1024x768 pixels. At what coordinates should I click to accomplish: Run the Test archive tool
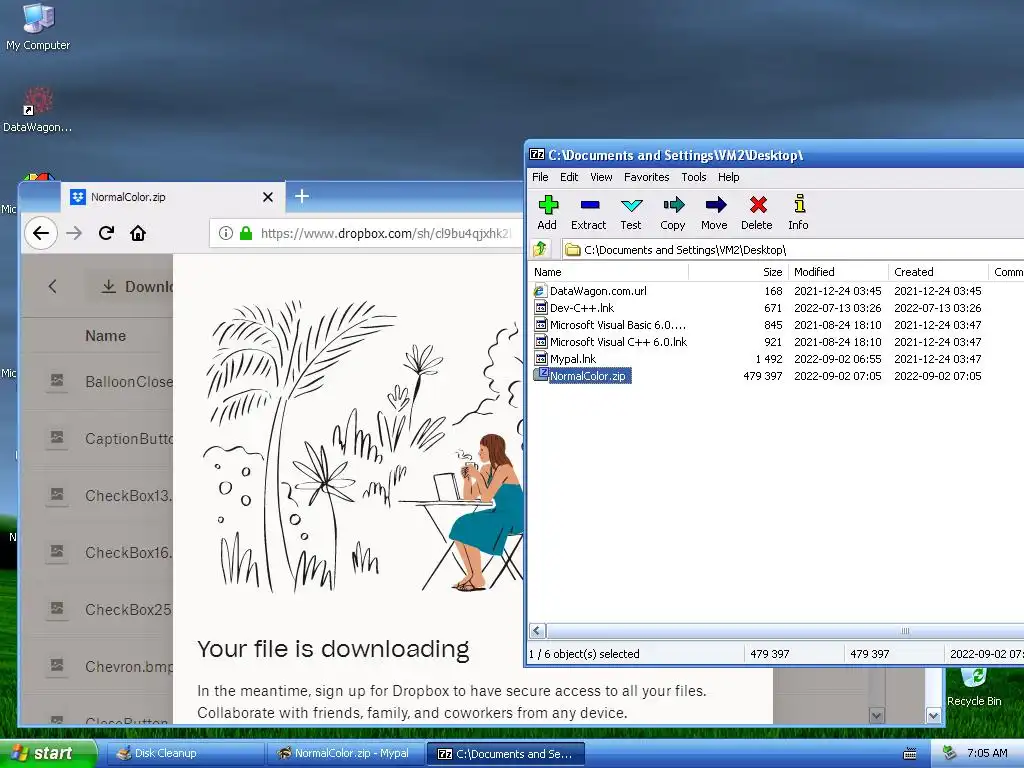pos(631,213)
